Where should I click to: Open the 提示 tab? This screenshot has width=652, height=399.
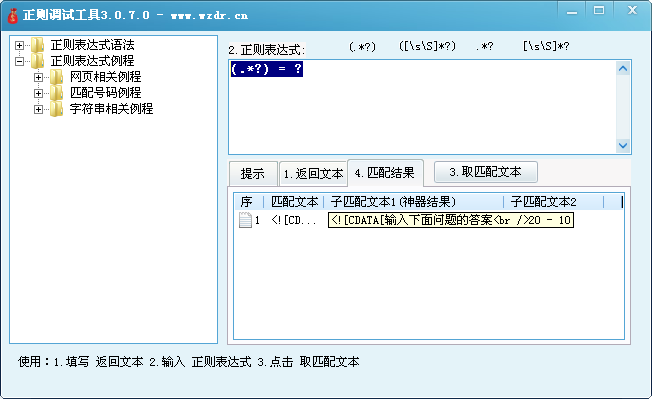[253, 173]
